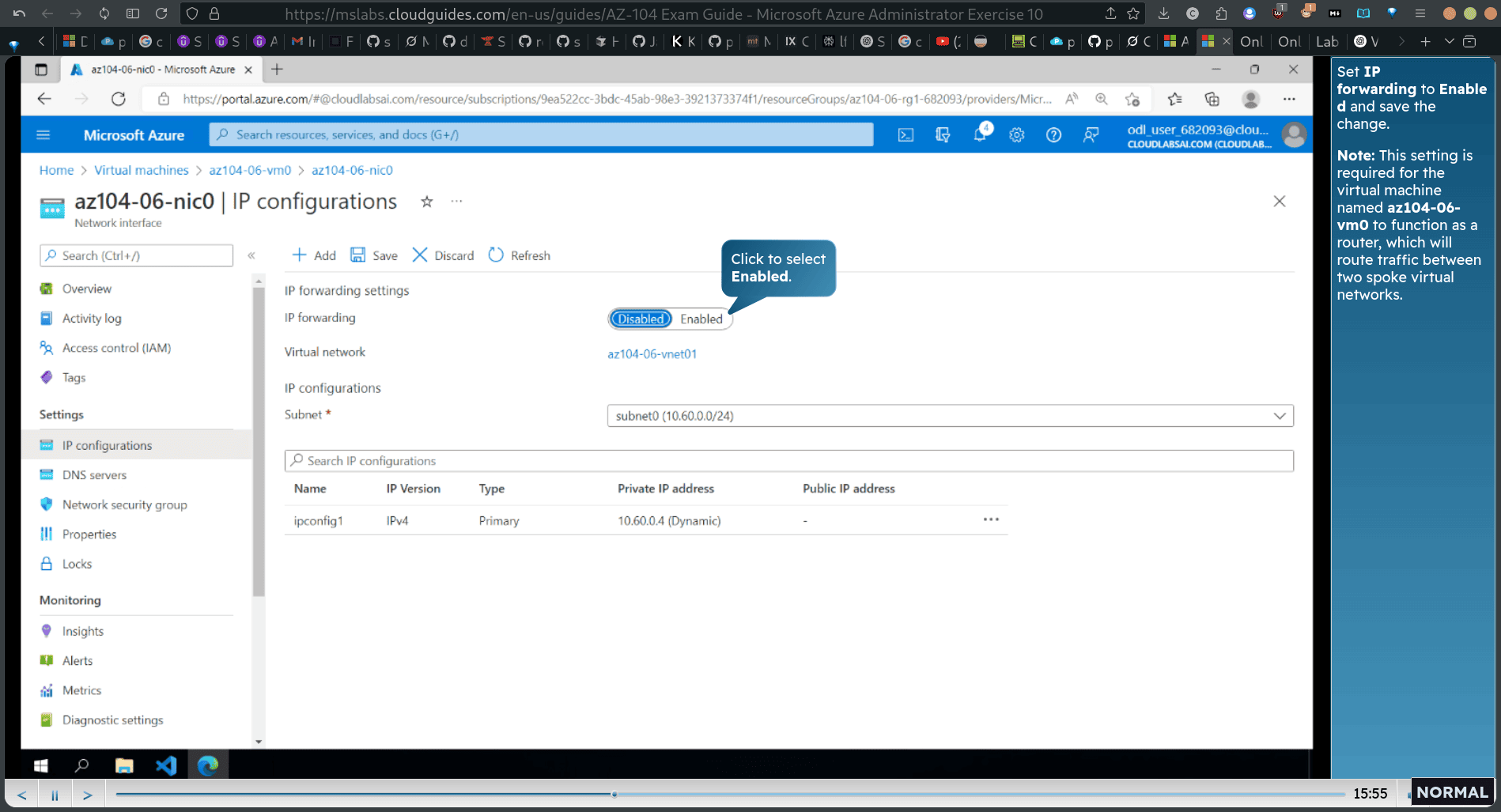Open Alerts under Monitoring
Image resolution: width=1501 pixels, height=812 pixels.
tap(77, 661)
